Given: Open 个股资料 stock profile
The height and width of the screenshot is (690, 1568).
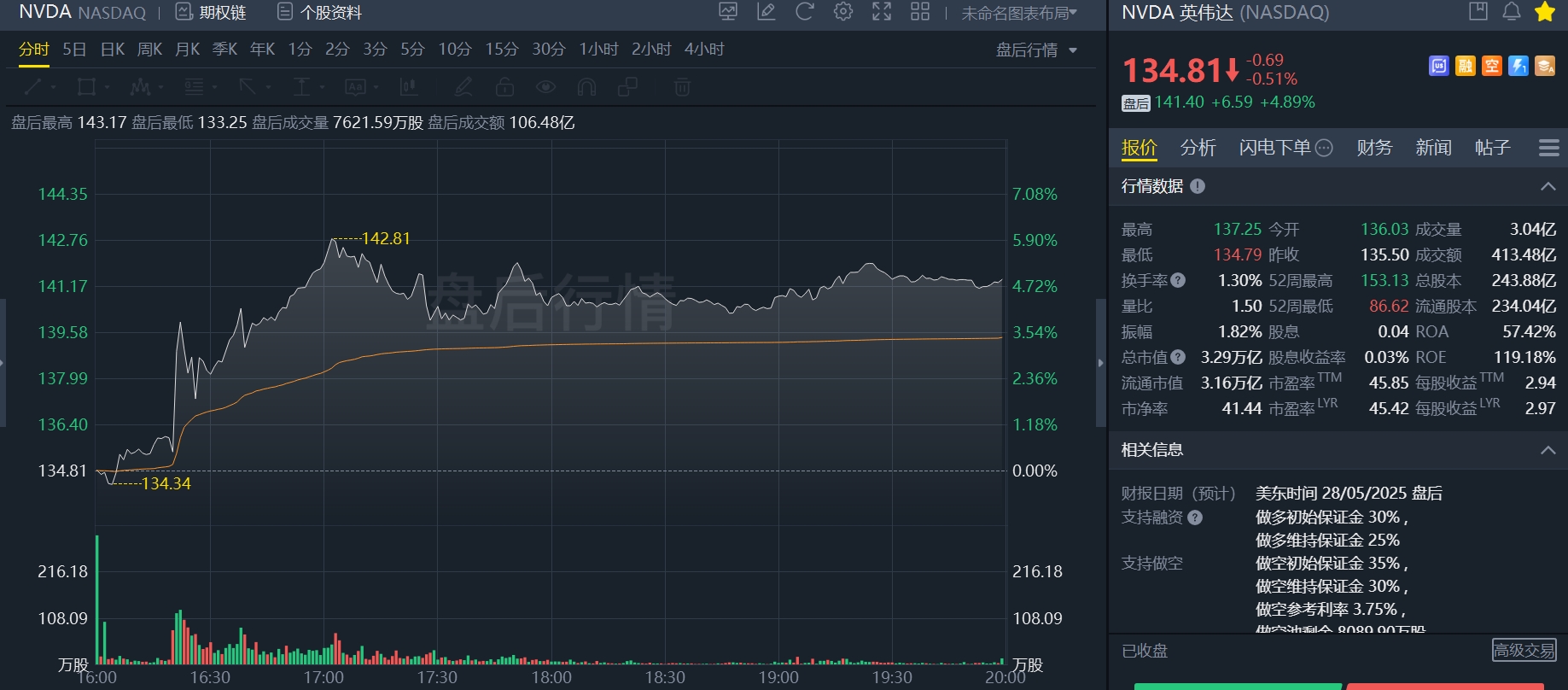Looking at the screenshot, I should 319,12.
